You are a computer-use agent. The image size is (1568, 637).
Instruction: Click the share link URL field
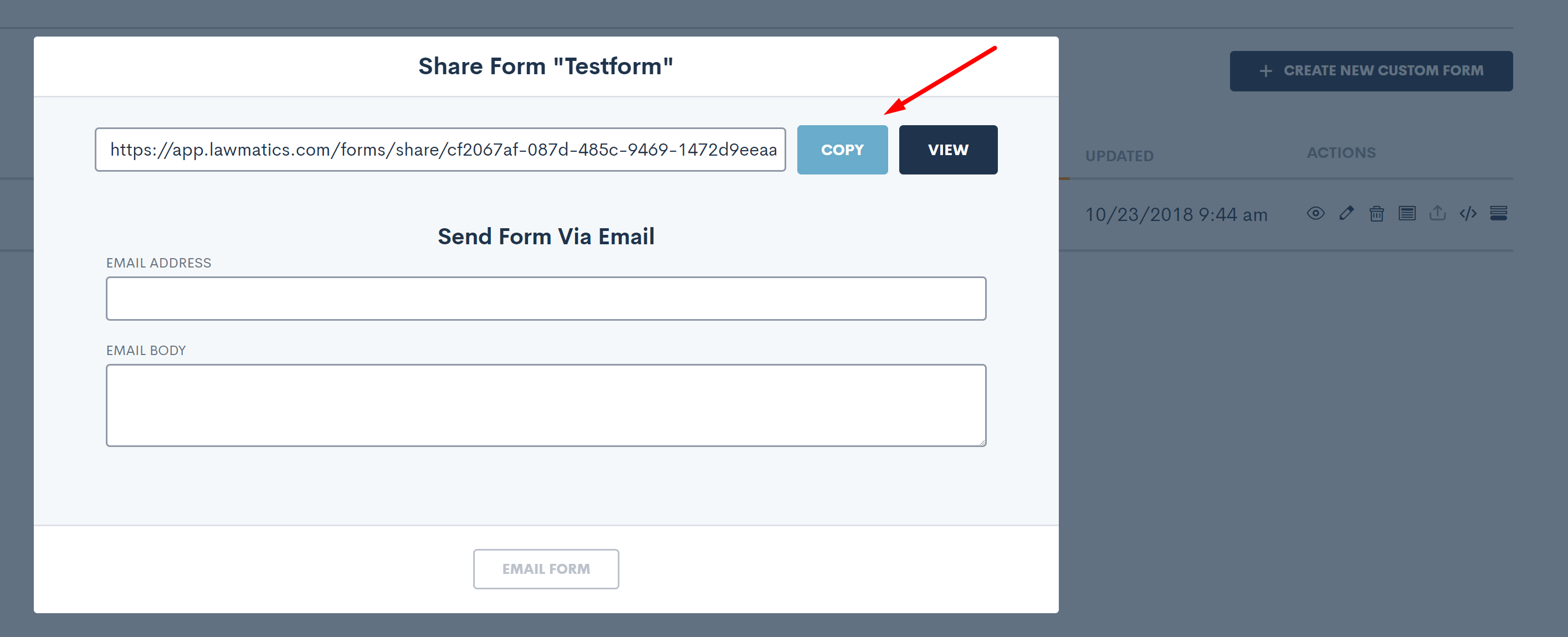(440, 150)
